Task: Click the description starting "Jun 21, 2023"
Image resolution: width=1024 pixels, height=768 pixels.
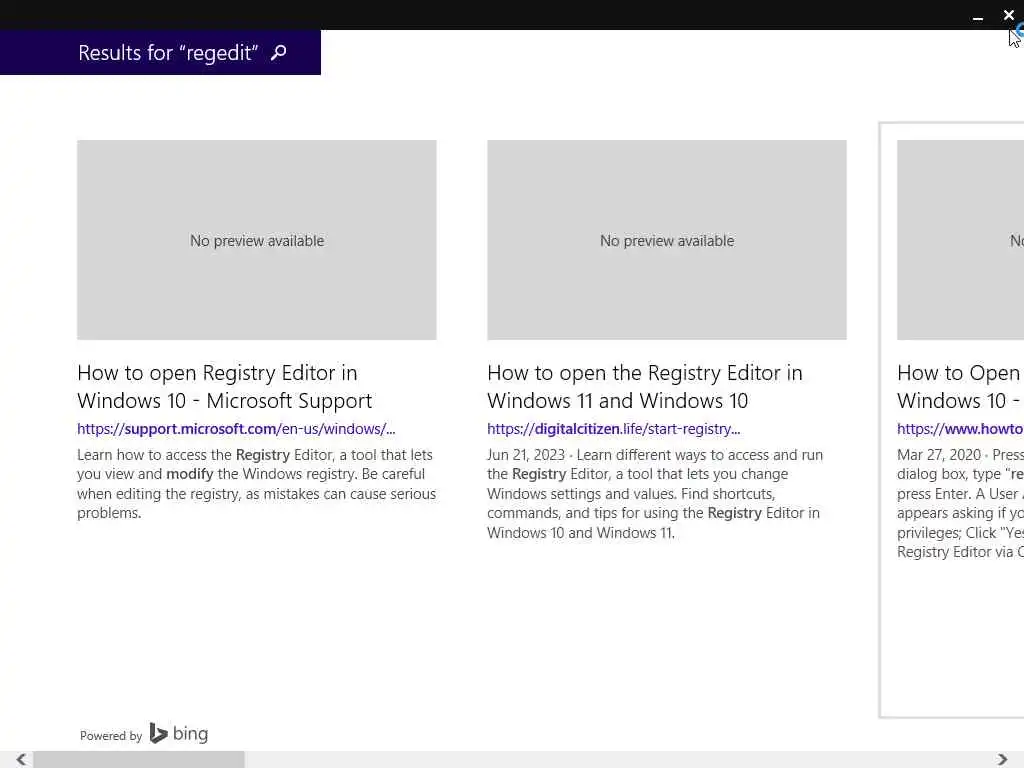Action: pyautogui.click(x=655, y=494)
